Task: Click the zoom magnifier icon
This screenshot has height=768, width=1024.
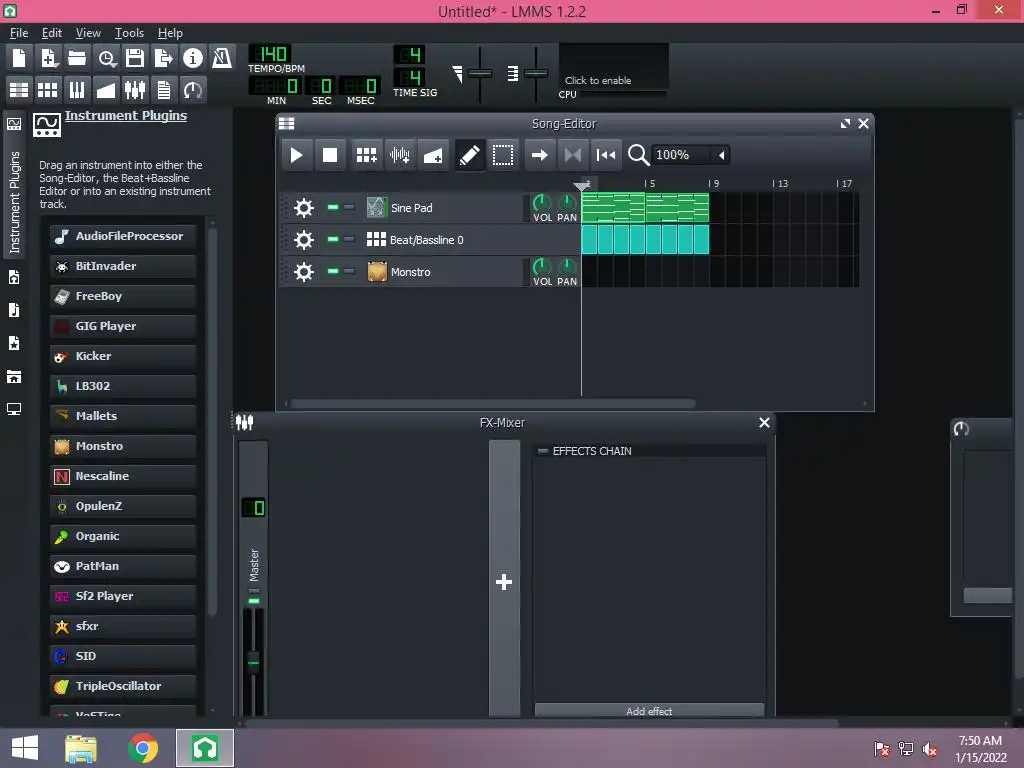Action: click(x=638, y=155)
